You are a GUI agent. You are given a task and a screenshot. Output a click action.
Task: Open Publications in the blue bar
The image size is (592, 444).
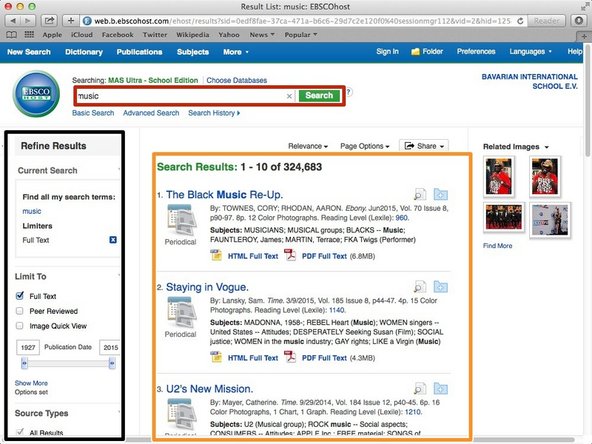pyautogui.click(x=139, y=52)
